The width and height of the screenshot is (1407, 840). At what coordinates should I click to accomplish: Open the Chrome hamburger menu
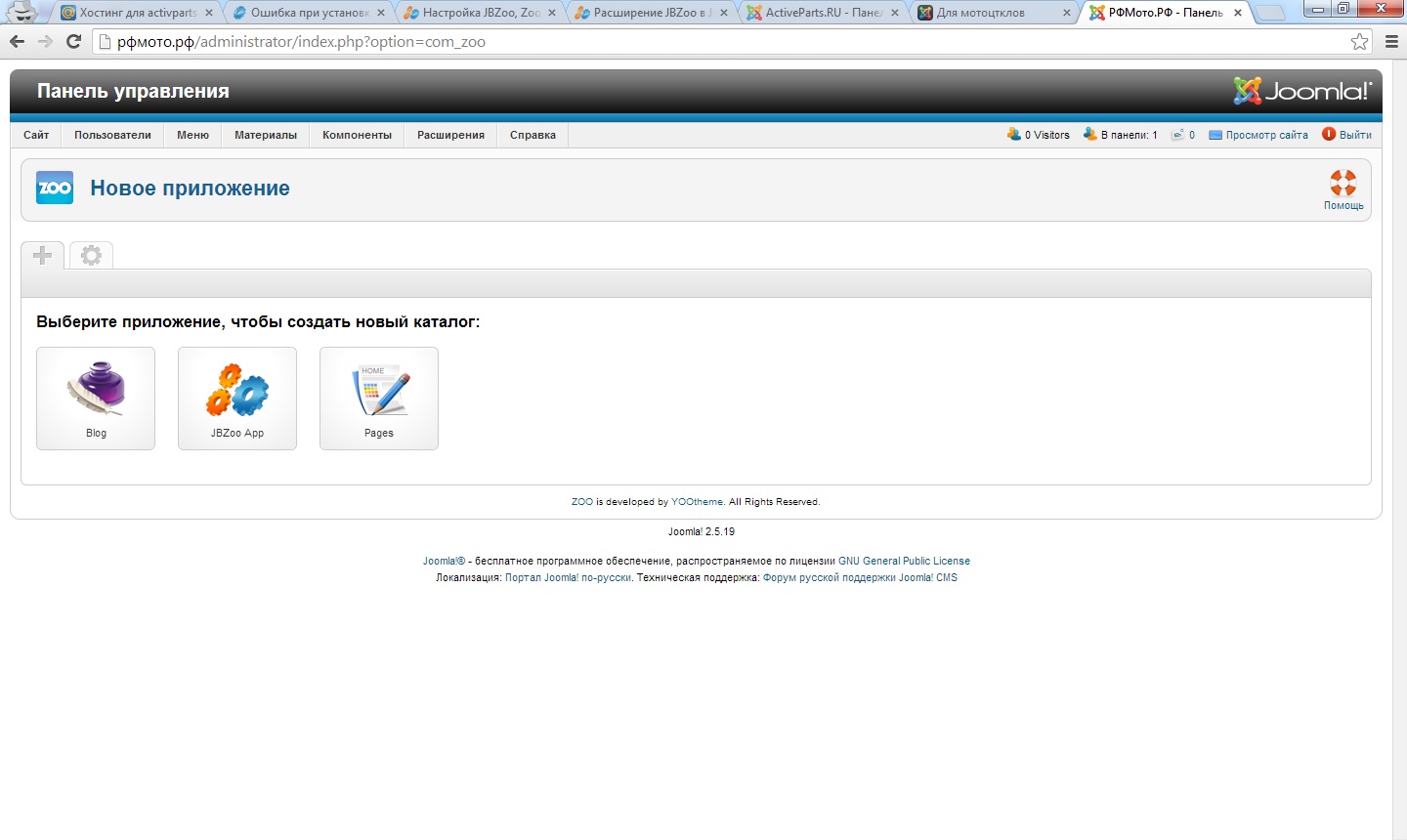click(x=1391, y=42)
